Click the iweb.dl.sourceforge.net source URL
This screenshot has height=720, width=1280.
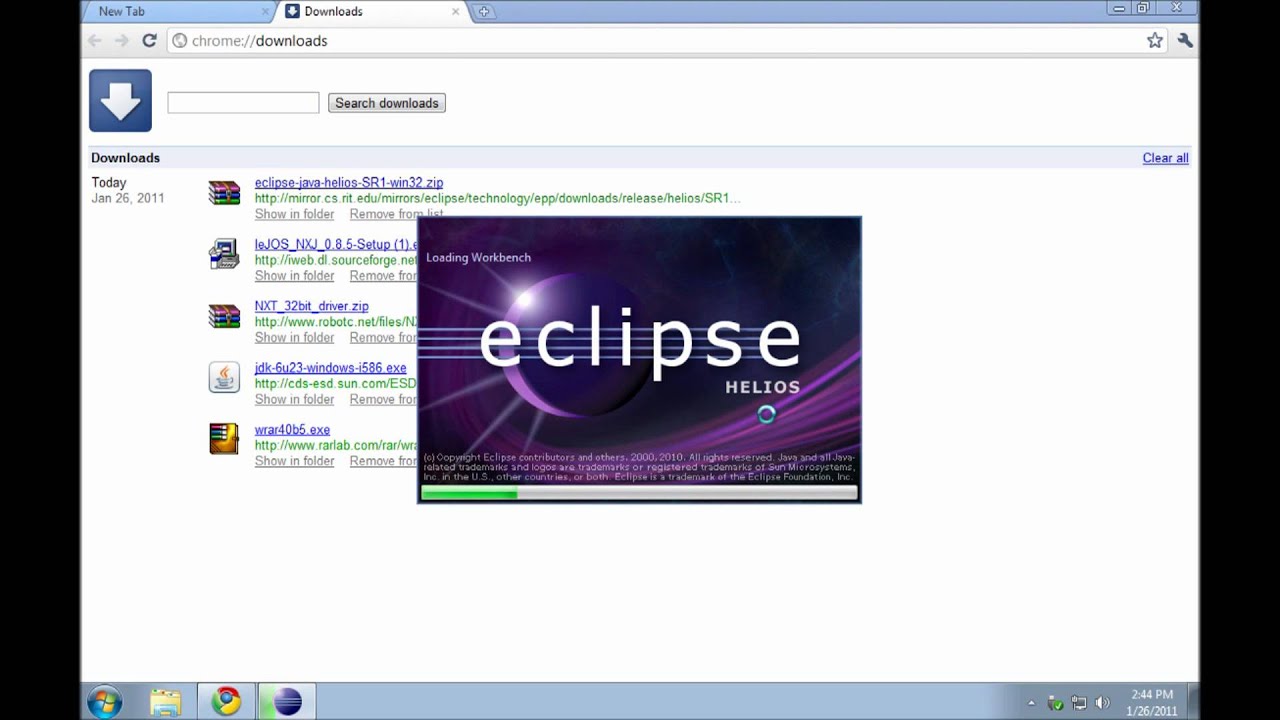coord(336,260)
